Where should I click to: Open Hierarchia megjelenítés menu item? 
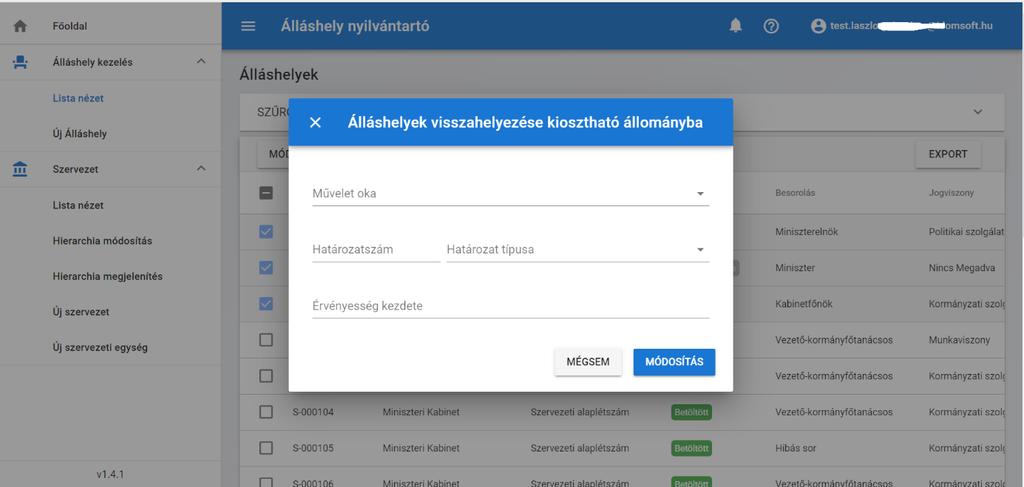pos(108,276)
